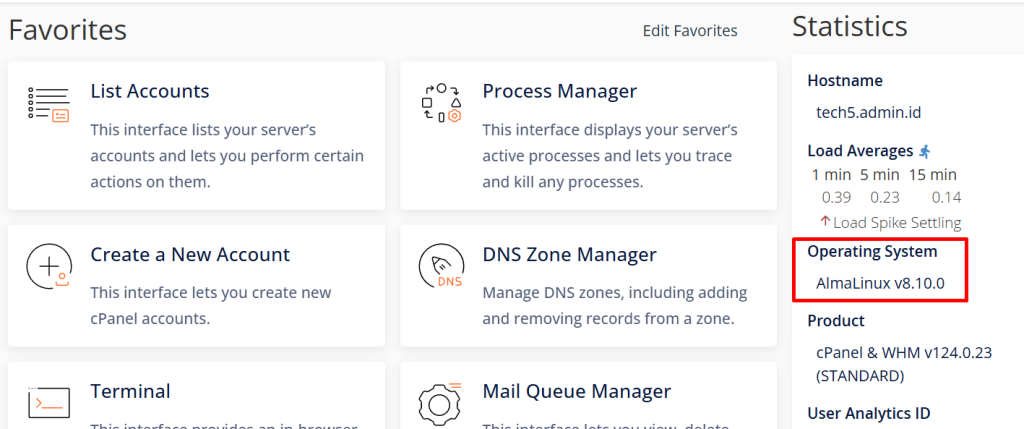Click the Load Averages label
Viewport: 1024px width, 429px height.
[860, 151]
